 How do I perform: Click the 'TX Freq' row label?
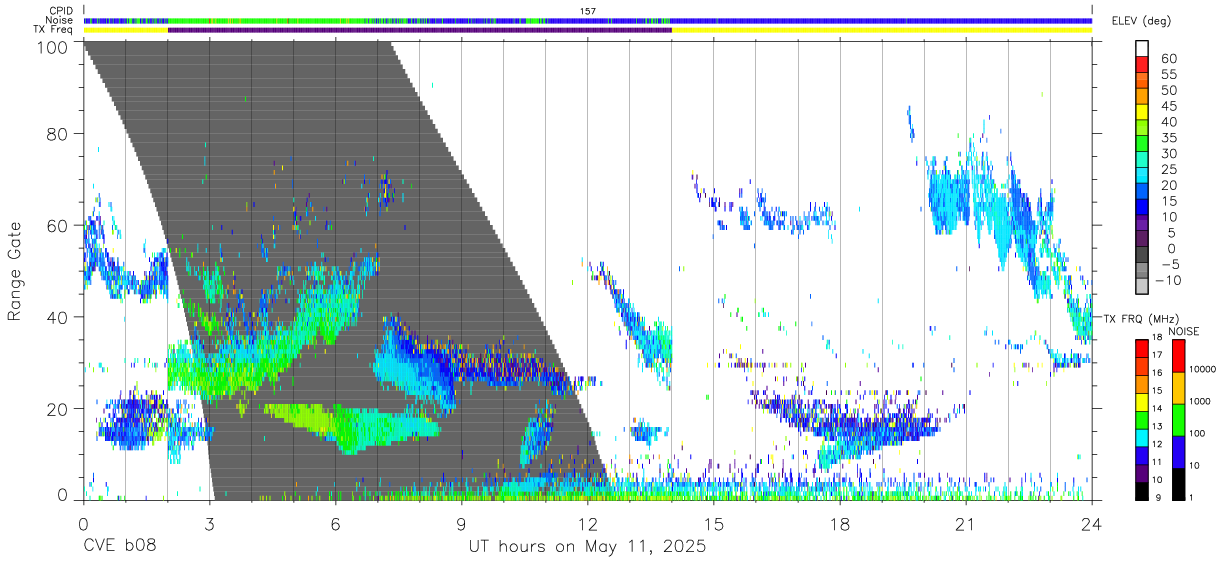click(x=53, y=30)
